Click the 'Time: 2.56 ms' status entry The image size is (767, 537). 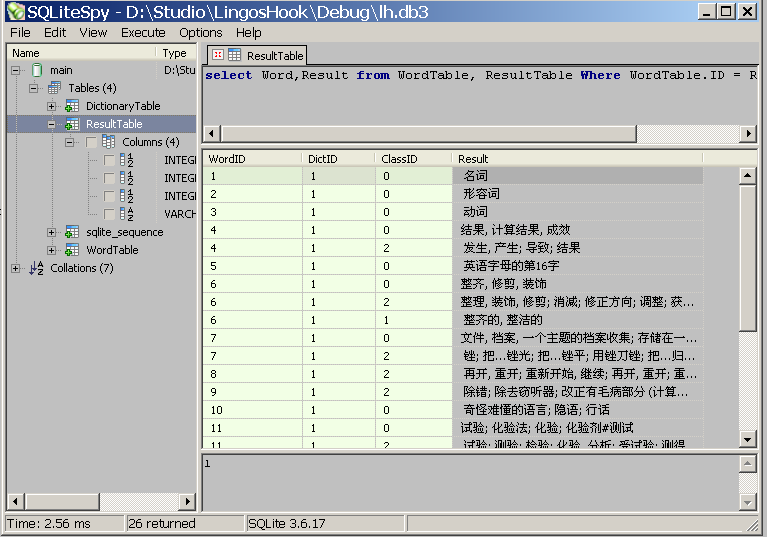click(x=65, y=523)
